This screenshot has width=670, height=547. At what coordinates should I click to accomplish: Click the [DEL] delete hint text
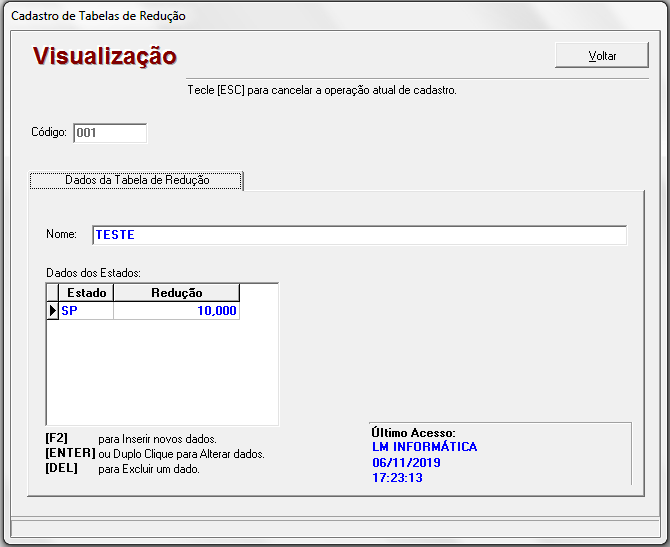pyautogui.click(x=122, y=469)
